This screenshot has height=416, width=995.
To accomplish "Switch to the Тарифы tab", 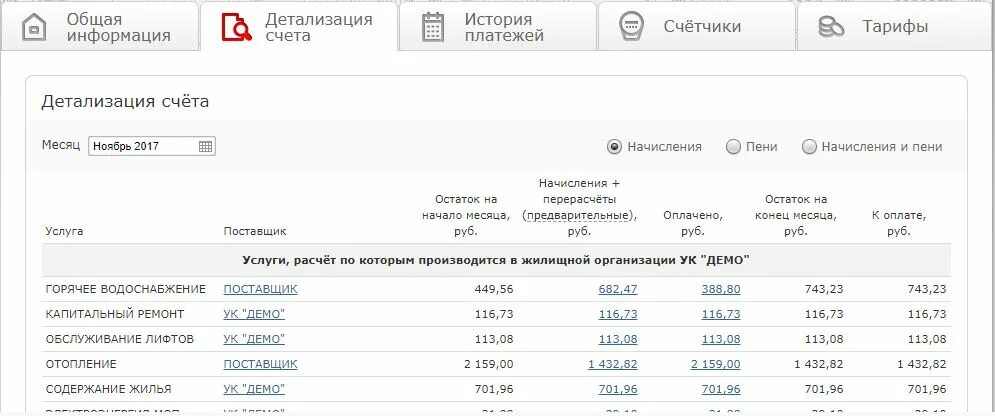I will coord(895,26).
